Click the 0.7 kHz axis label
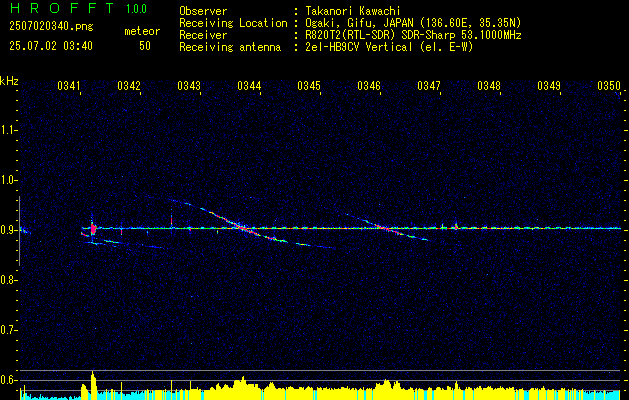The height and width of the screenshot is (400, 629). point(7,330)
